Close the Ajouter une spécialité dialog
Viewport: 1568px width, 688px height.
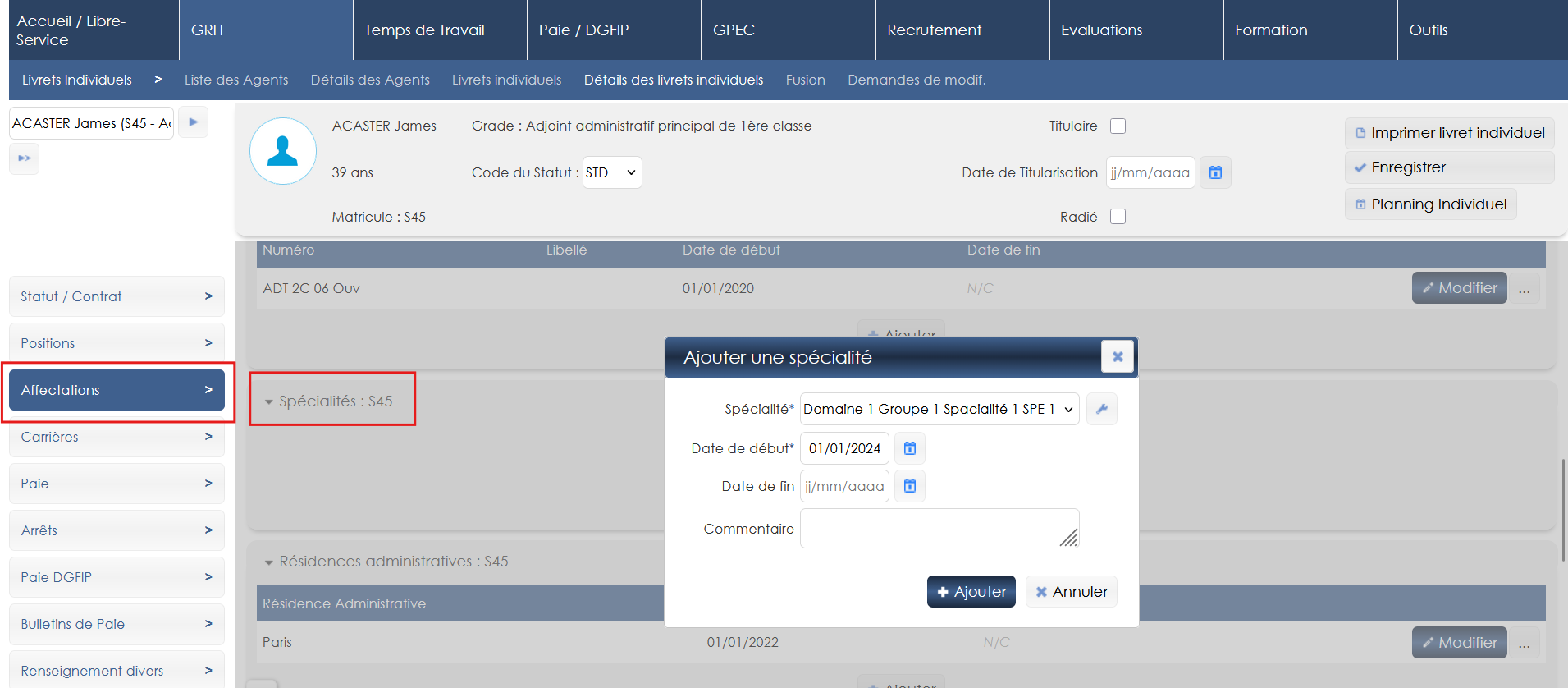click(1117, 357)
